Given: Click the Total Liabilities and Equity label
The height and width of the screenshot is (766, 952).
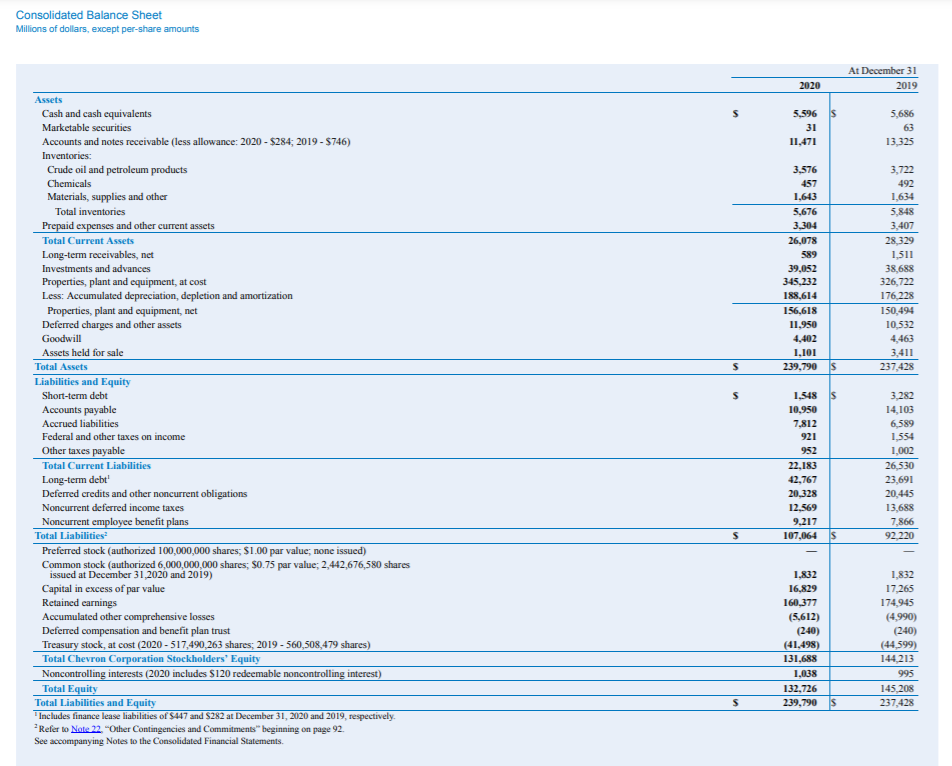Looking at the screenshot, I should click(x=95, y=703).
